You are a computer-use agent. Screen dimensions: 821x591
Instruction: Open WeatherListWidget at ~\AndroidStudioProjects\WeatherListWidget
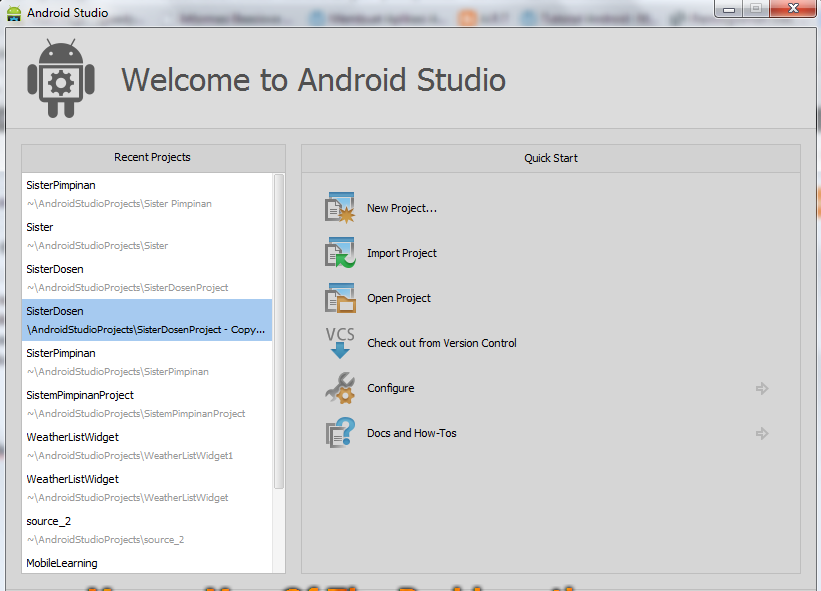point(147,488)
